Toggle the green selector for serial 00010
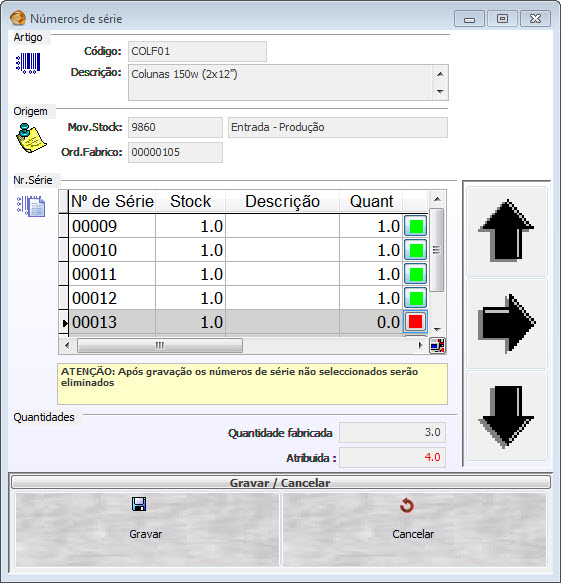The image size is (561, 583). [x=416, y=250]
